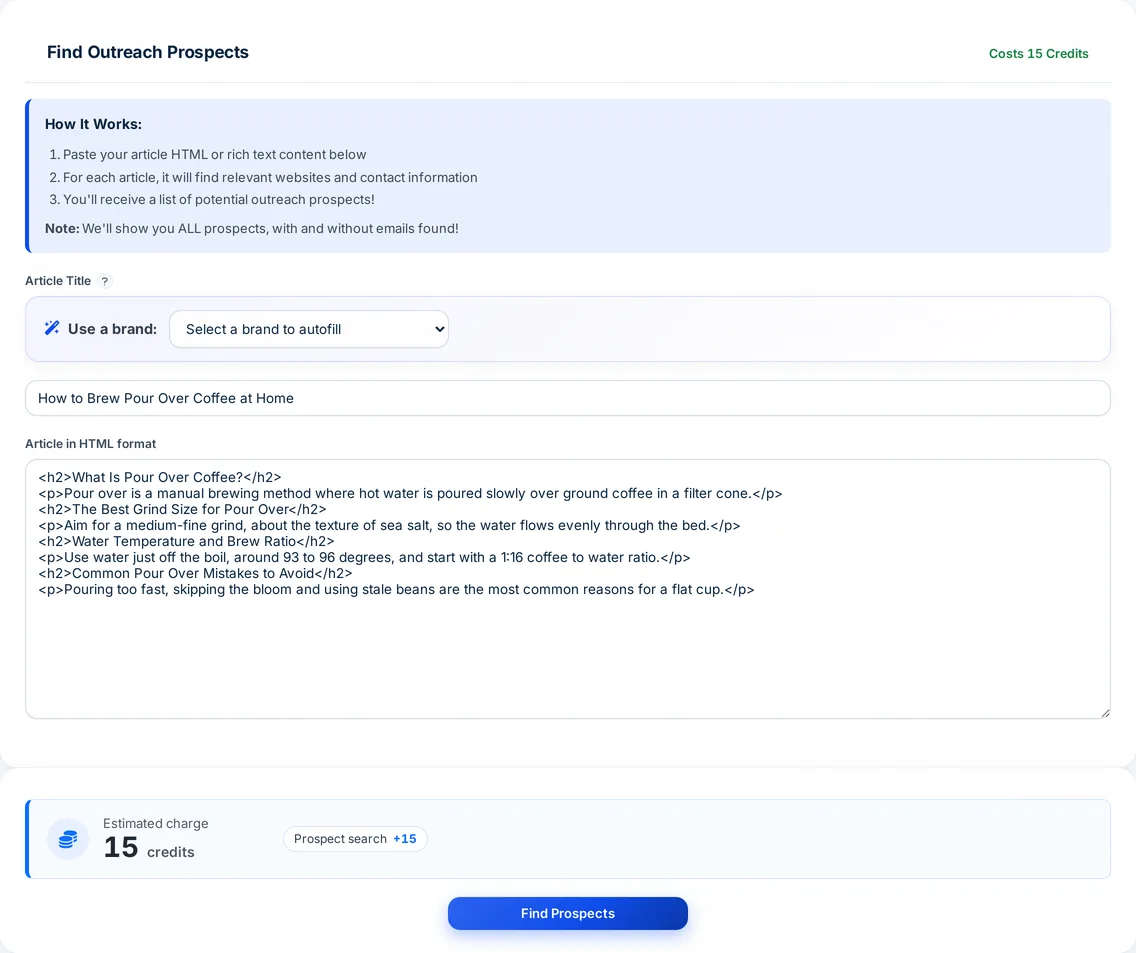Click the line 'Common Pour Over Mistakes to Avoid'
This screenshot has width=1136, height=953.
click(196, 573)
